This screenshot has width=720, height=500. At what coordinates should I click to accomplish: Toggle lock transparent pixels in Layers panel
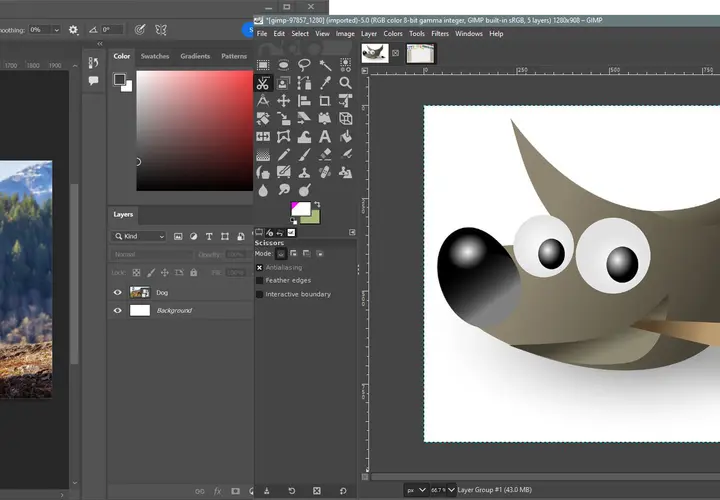click(x=136, y=273)
